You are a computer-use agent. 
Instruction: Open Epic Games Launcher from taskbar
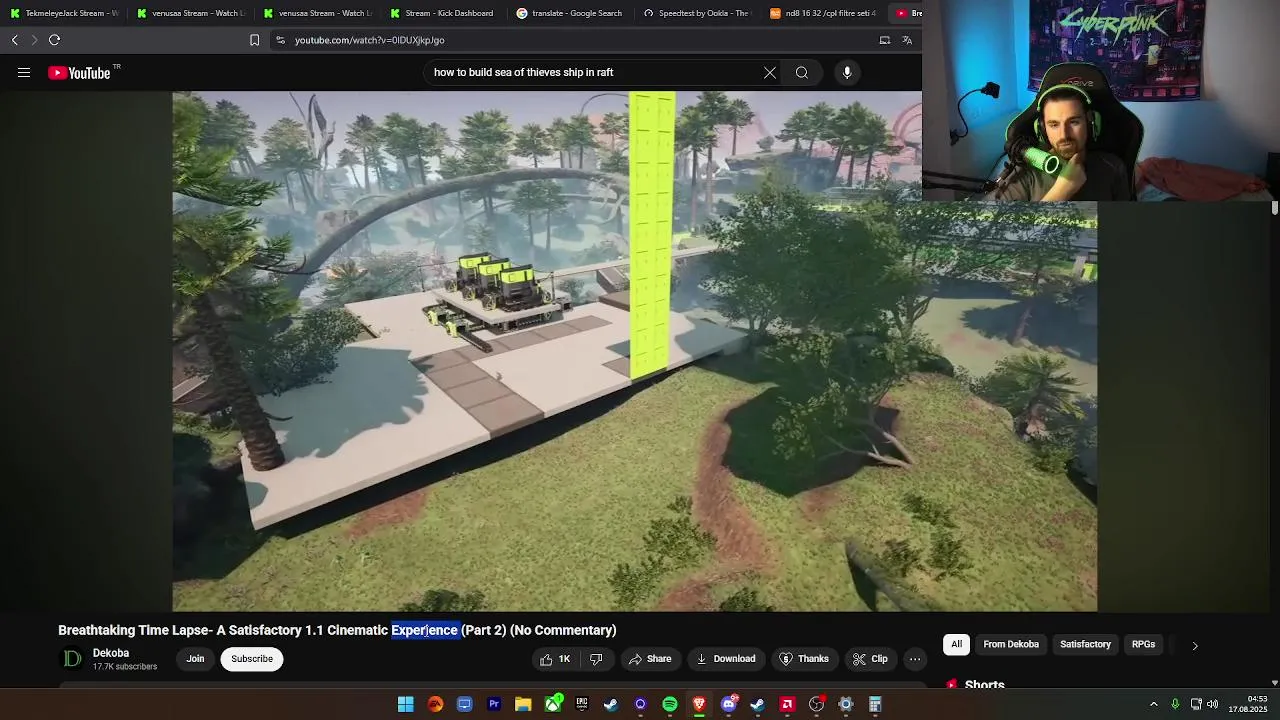point(582,705)
